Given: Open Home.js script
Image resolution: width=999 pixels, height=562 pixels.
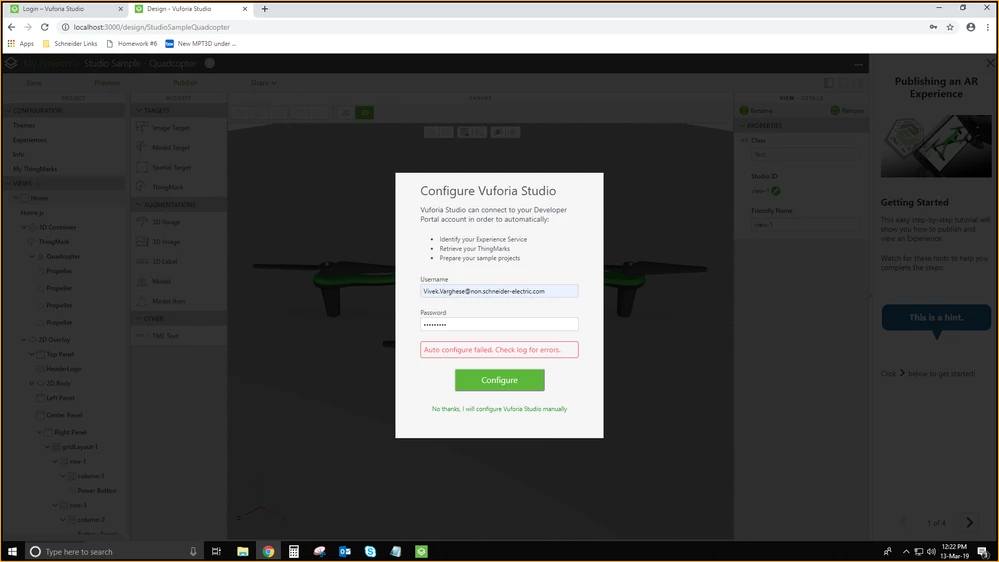Looking at the screenshot, I should tap(32, 213).
